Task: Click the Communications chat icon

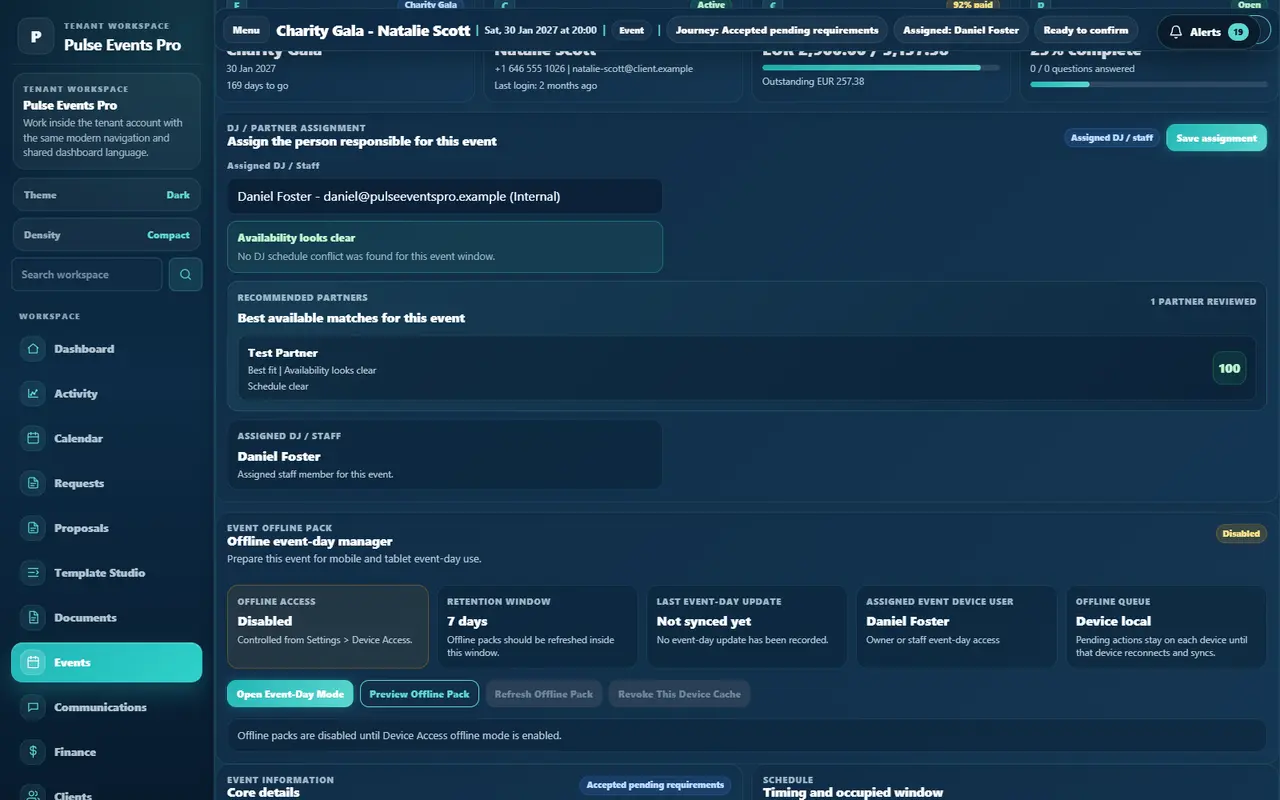Action: pyautogui.click(x=33, y=707)
